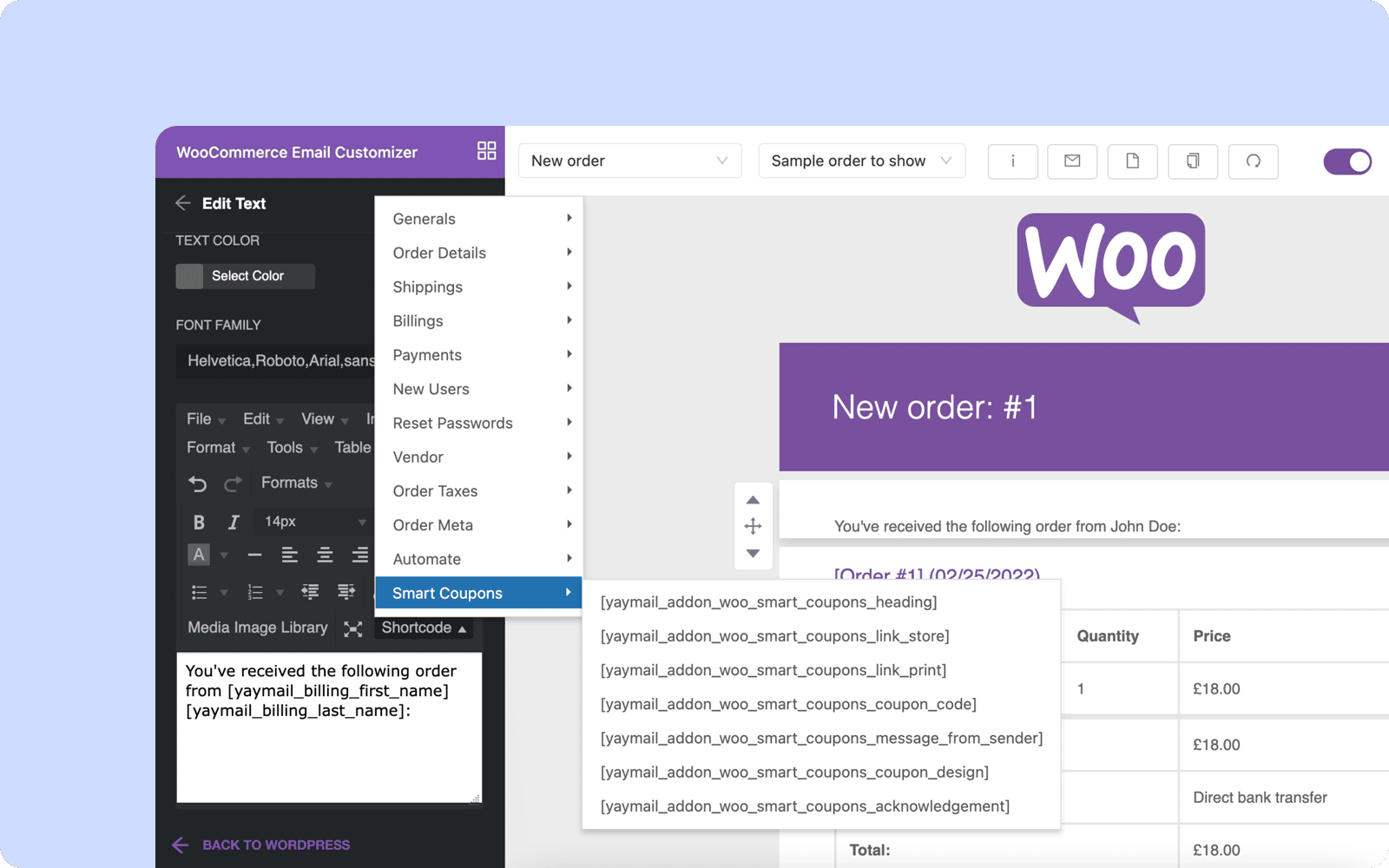
Task: Align text right
Action: click(x=359, y=555)
